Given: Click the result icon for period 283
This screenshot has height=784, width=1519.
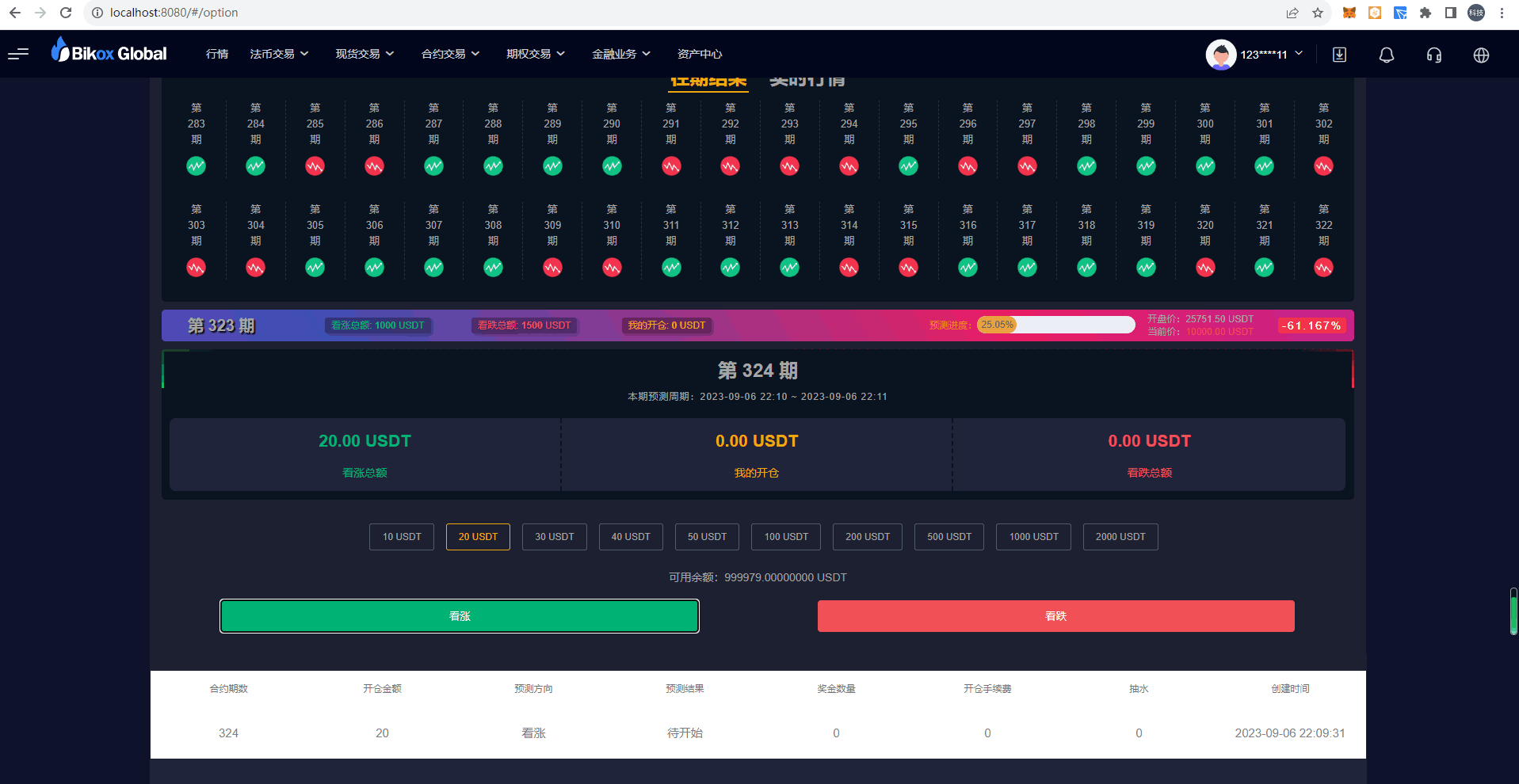Looking at the screenshot, I should 196,166.
